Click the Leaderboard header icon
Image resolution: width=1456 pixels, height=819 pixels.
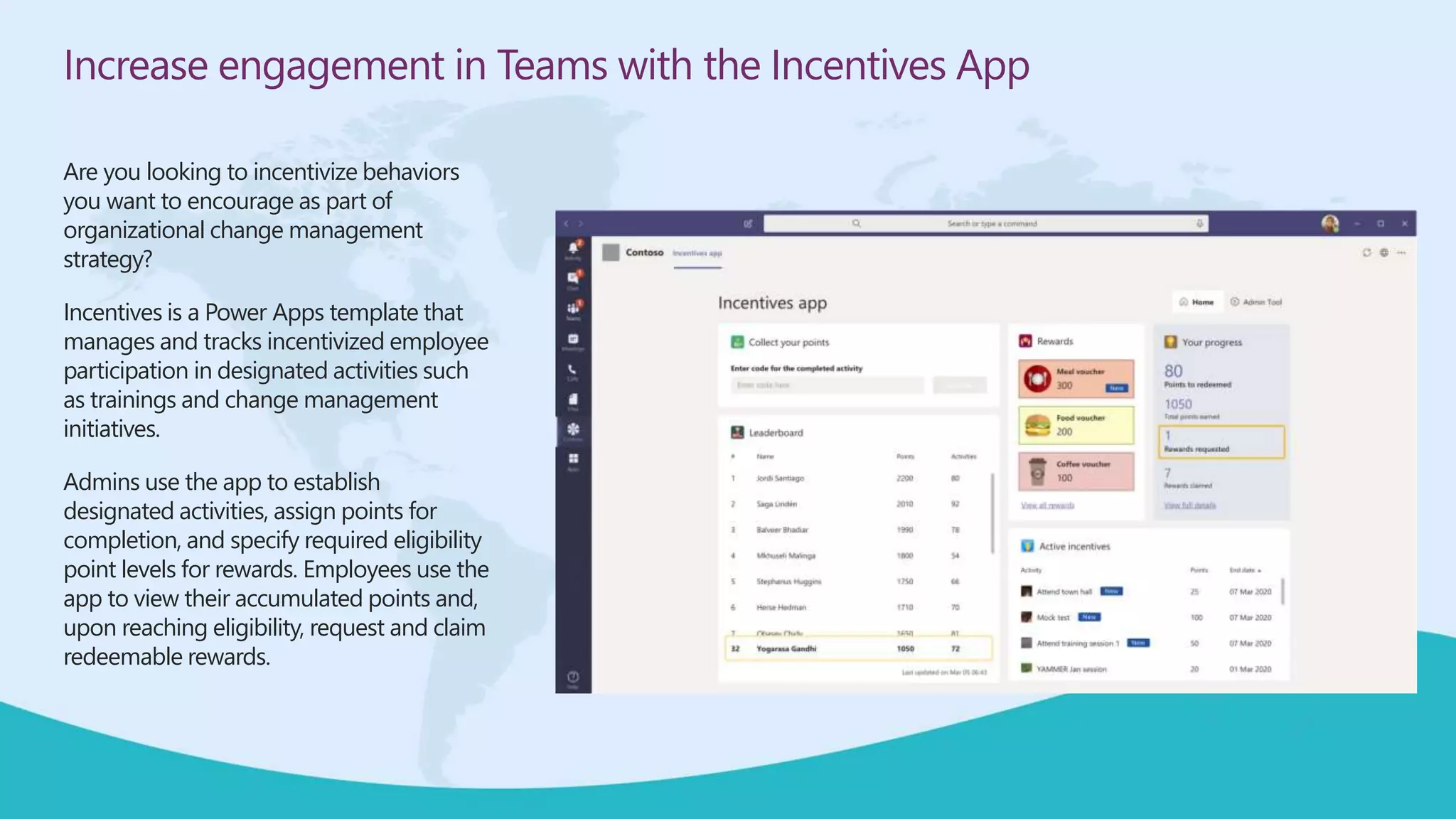[737, 432]
